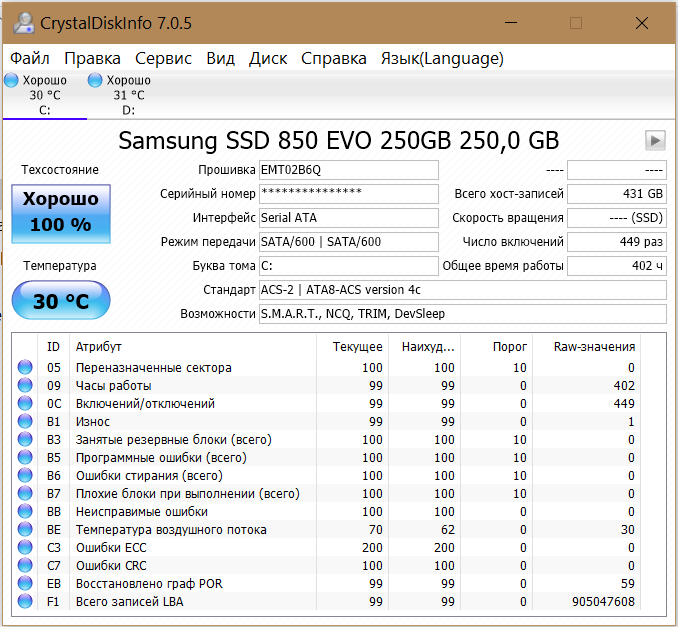Click the 30 °C temperature button
This screenshot has width=678, height=627.
(x=61, y=301)
